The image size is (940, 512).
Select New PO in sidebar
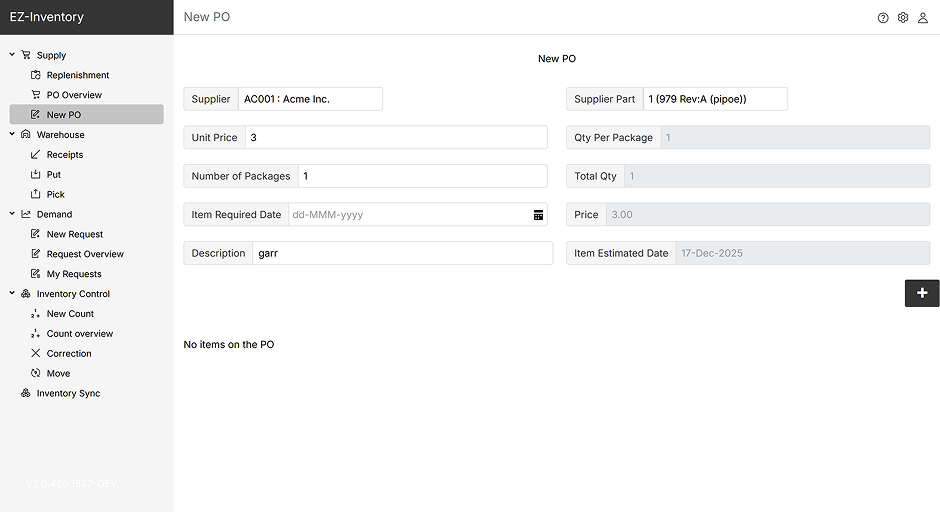point(86,115)
